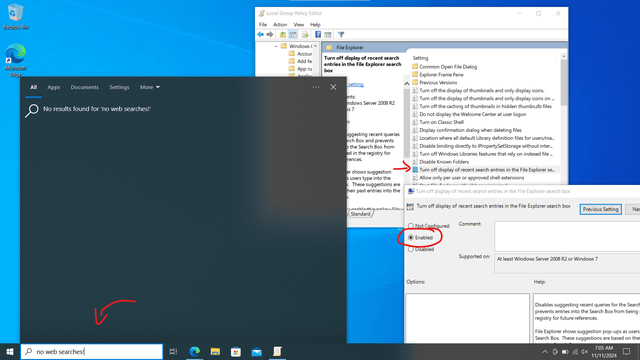
Task: Select the Enabled radio button
Action: [411, 238]
